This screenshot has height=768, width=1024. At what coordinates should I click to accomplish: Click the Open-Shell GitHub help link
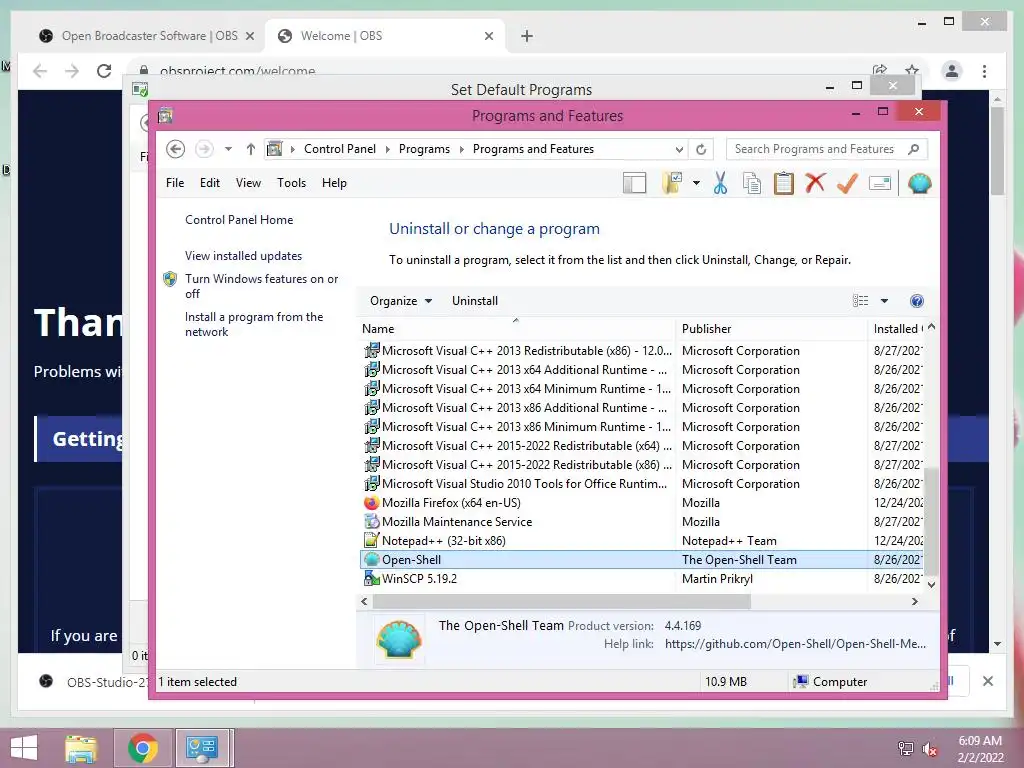point(795,644)
